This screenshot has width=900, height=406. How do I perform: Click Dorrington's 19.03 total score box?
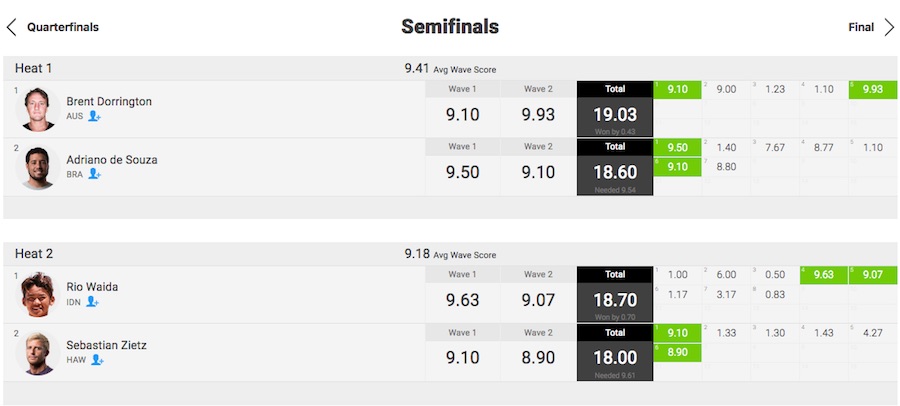(615, 118)
